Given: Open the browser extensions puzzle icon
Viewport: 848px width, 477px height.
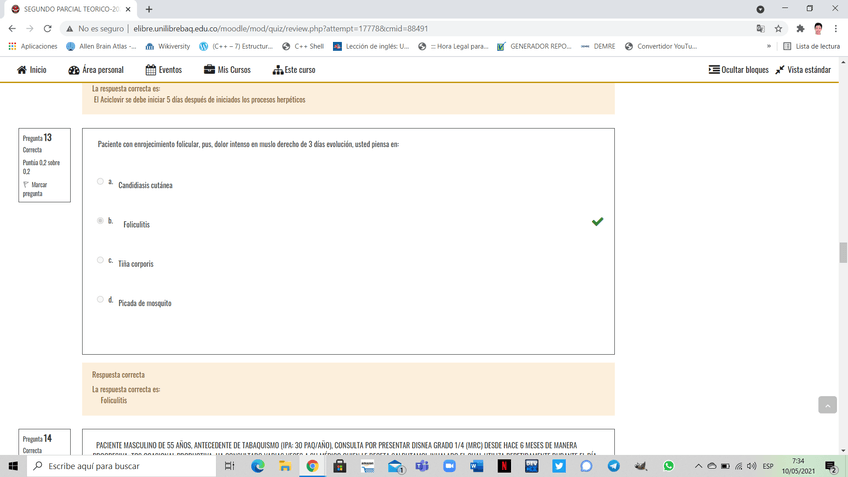Looking at the screenshot, I should [x=799, y=29].
